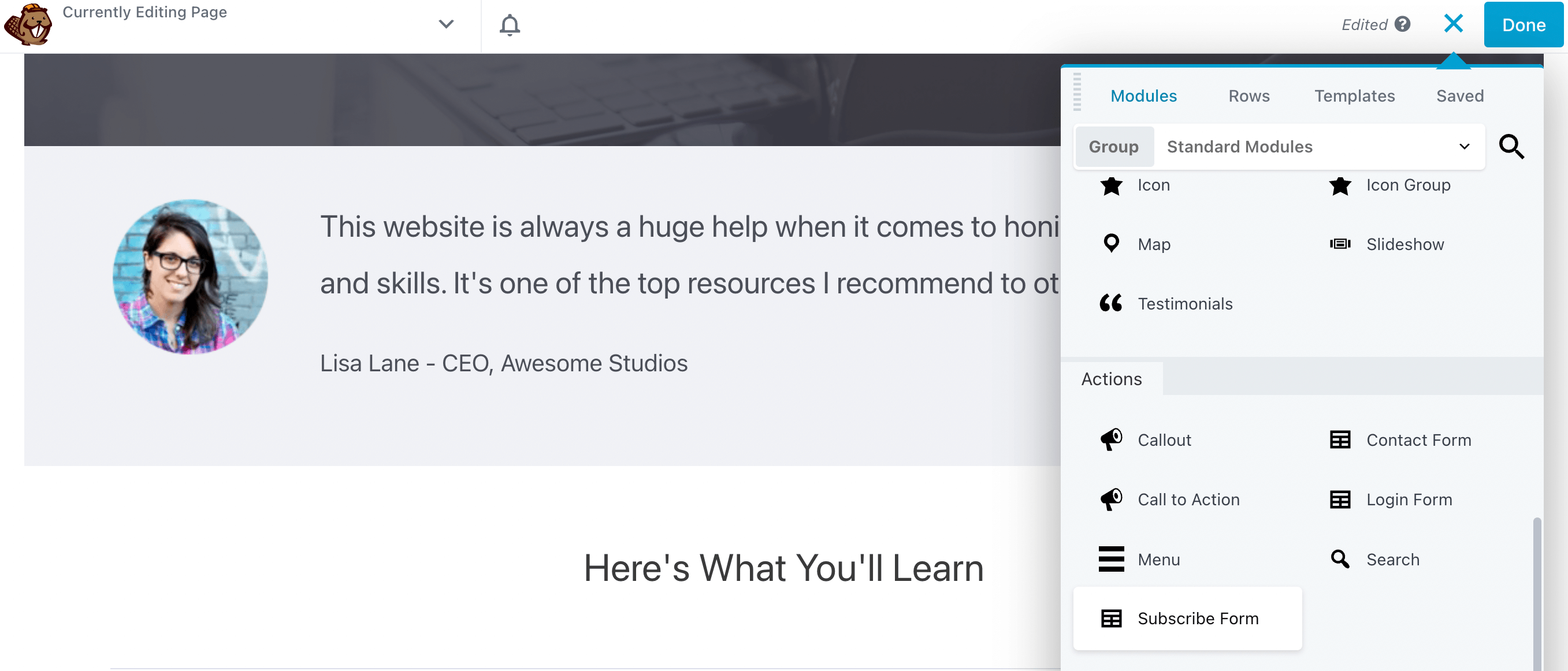
Task: Select the Slideshow module icon
Action: 1340,244
